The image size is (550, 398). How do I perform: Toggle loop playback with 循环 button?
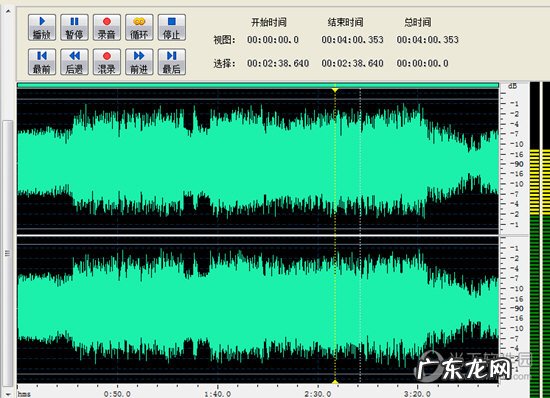click(x=139, y=27)
